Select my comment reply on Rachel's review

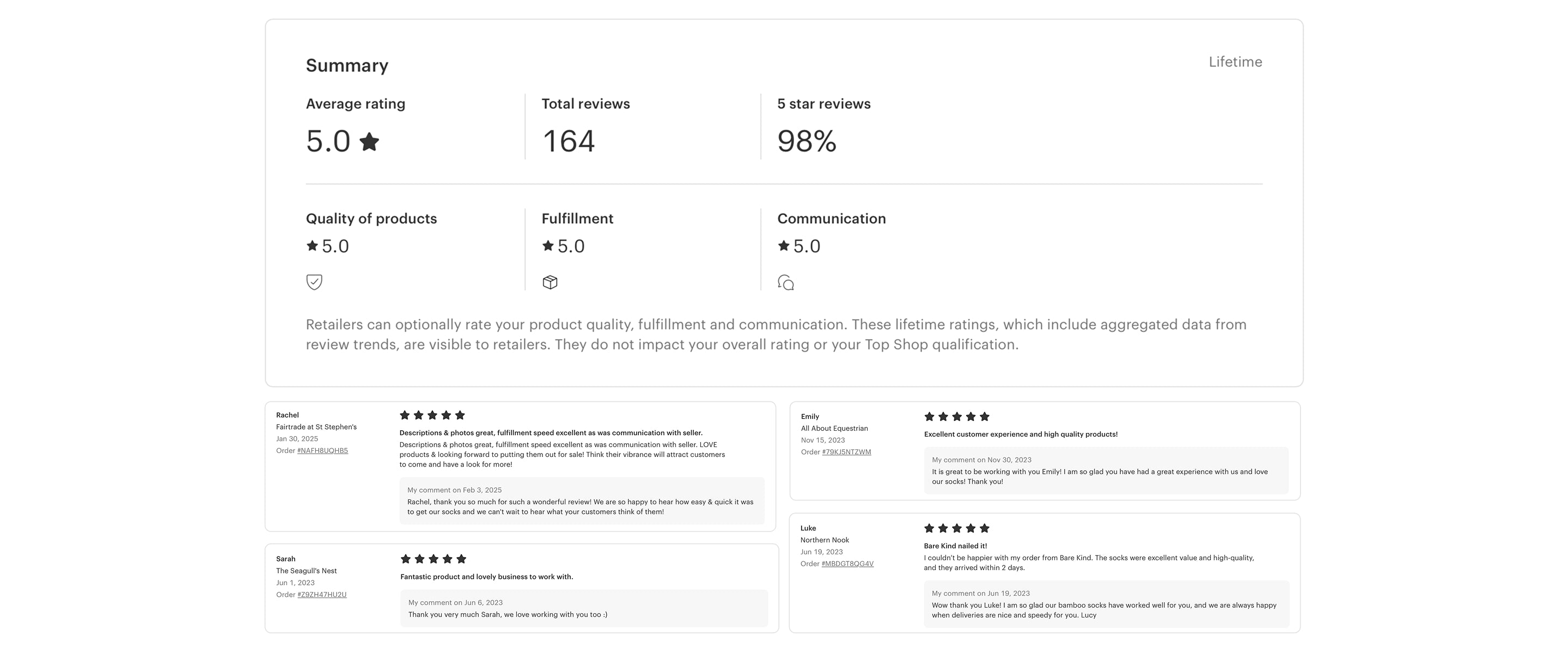click(582, 501)
